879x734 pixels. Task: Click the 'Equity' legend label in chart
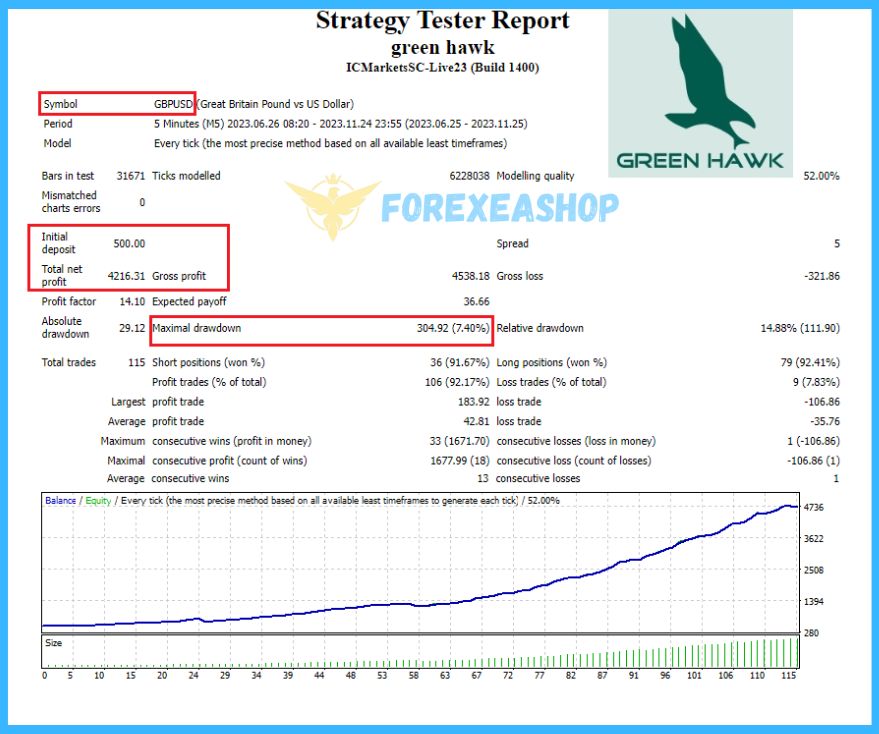98,500
